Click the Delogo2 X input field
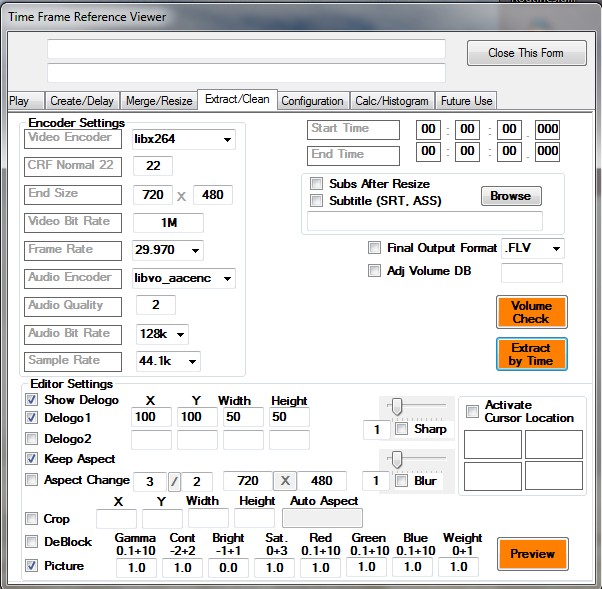Viewport: 602px width, 589px height. pos(151,440)
